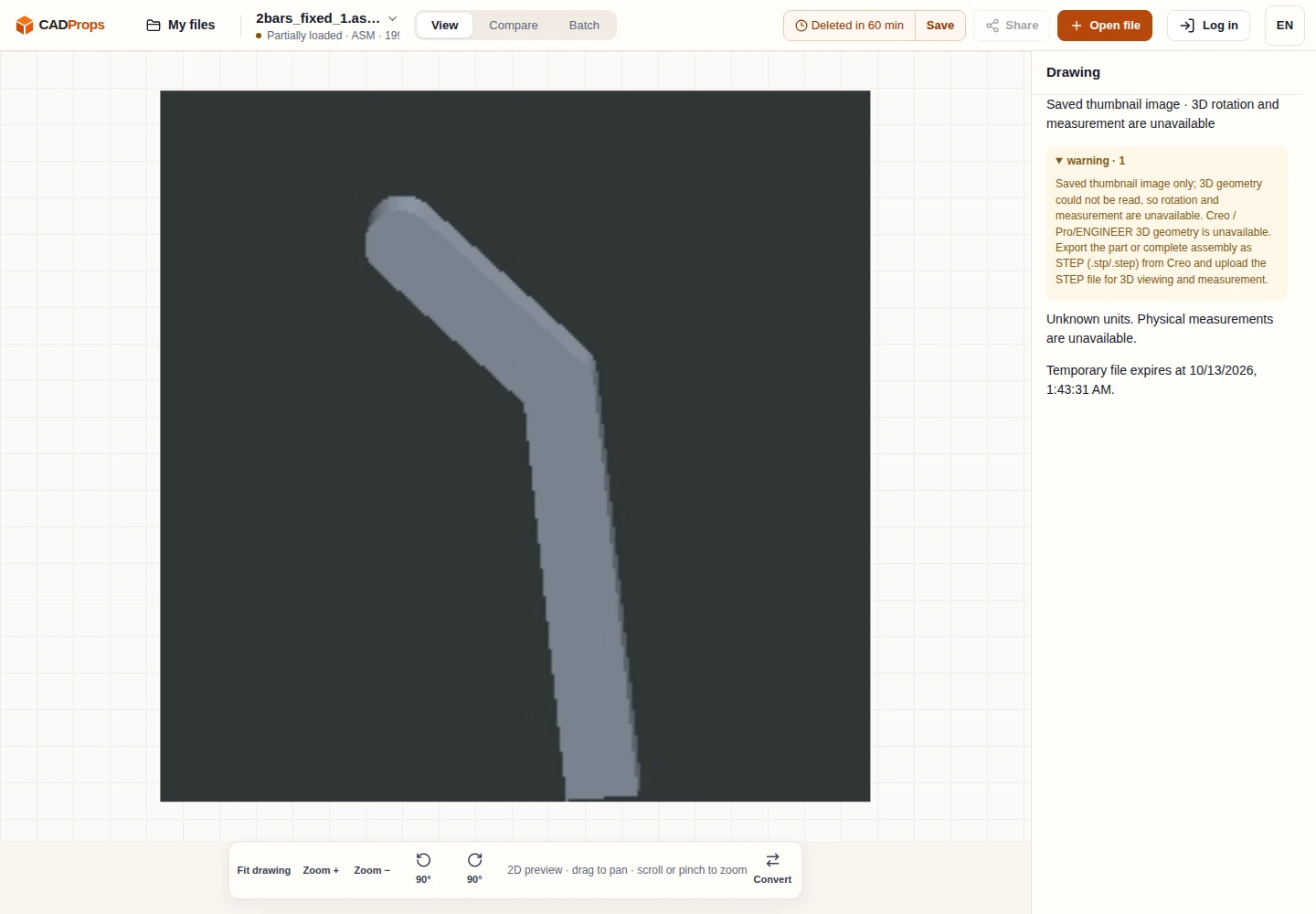Fit drawing to the view
The image size is (1316, 914).
coord(264,870)
